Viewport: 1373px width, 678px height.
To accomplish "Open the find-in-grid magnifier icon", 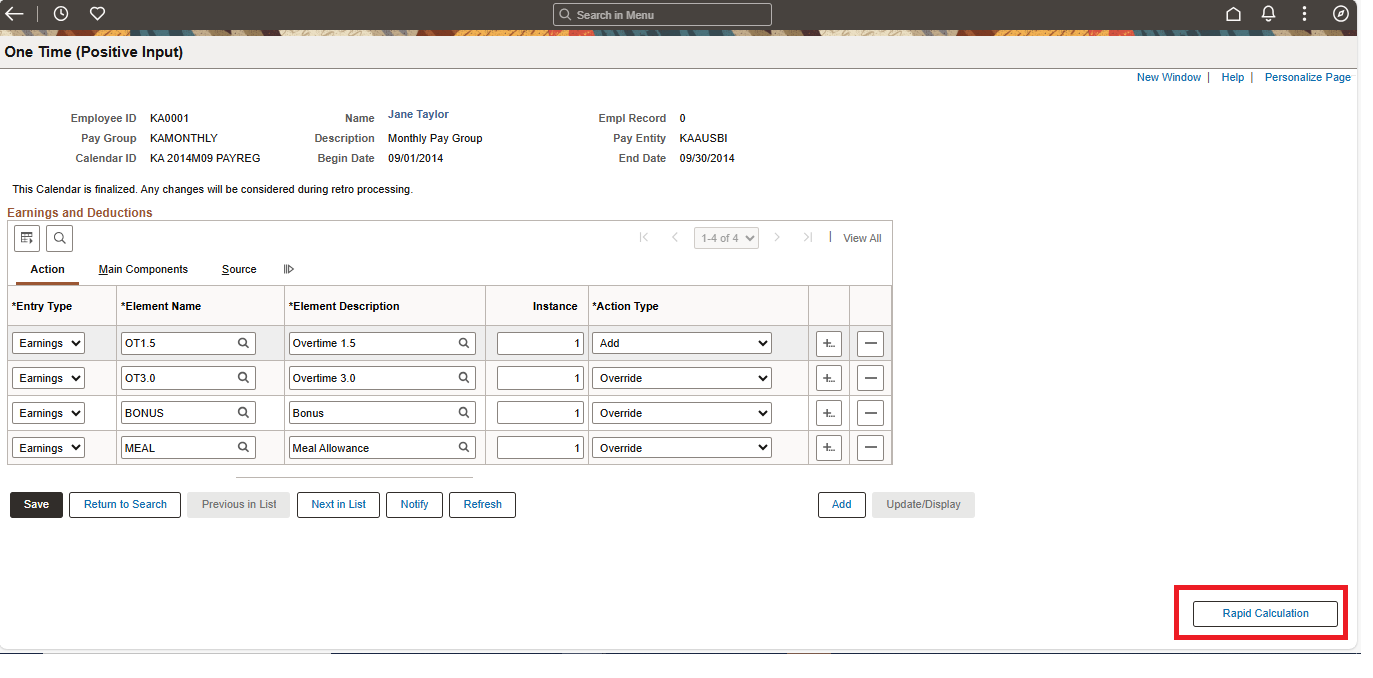I will pos(59,238).
